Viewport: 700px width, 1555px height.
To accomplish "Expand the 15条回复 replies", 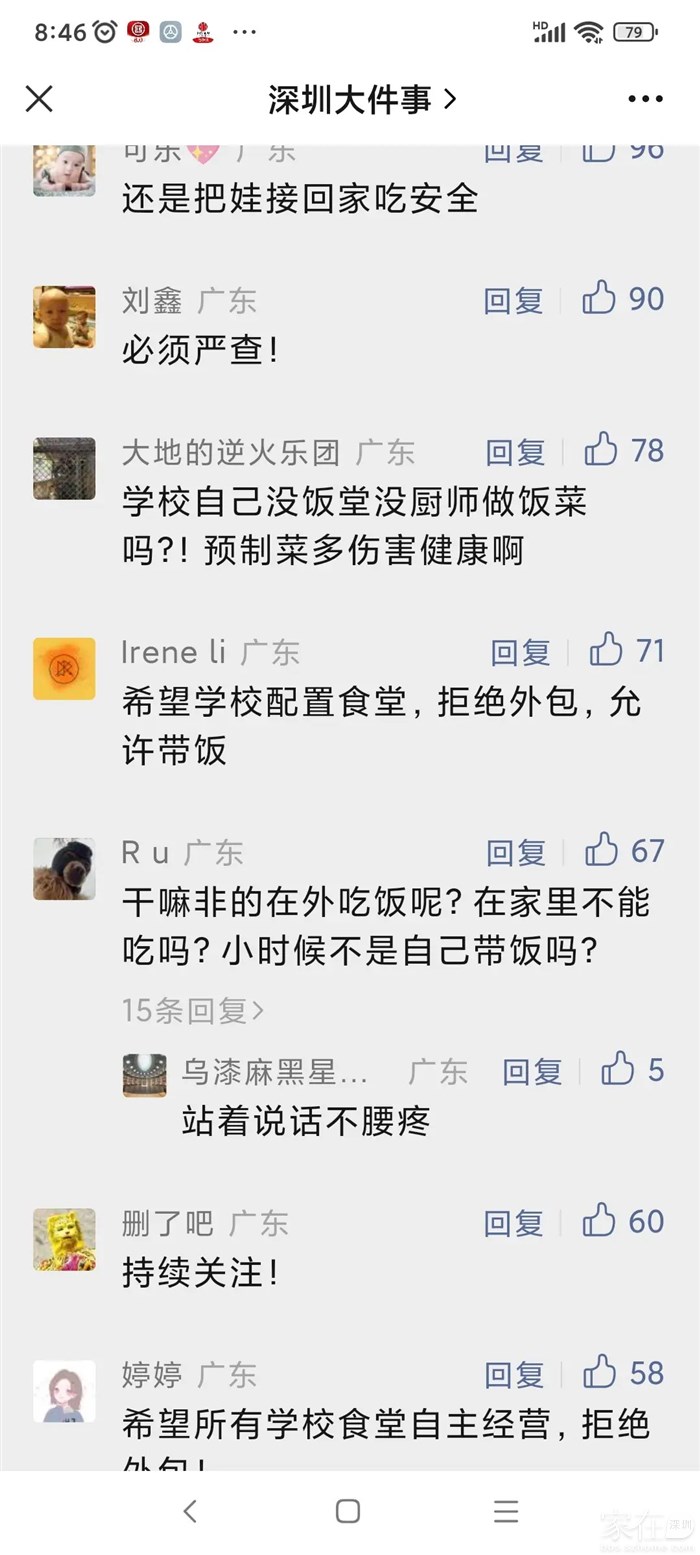I will tap(193, 1011).
